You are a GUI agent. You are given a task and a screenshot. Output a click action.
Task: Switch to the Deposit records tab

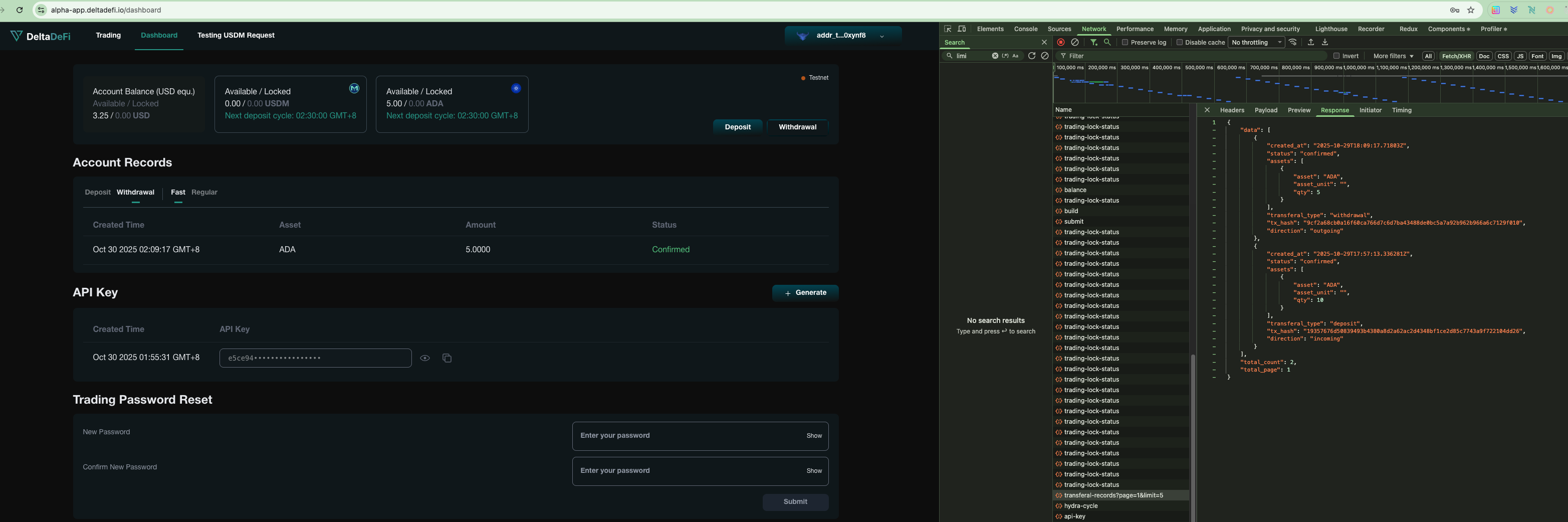[x=97, y=193]
